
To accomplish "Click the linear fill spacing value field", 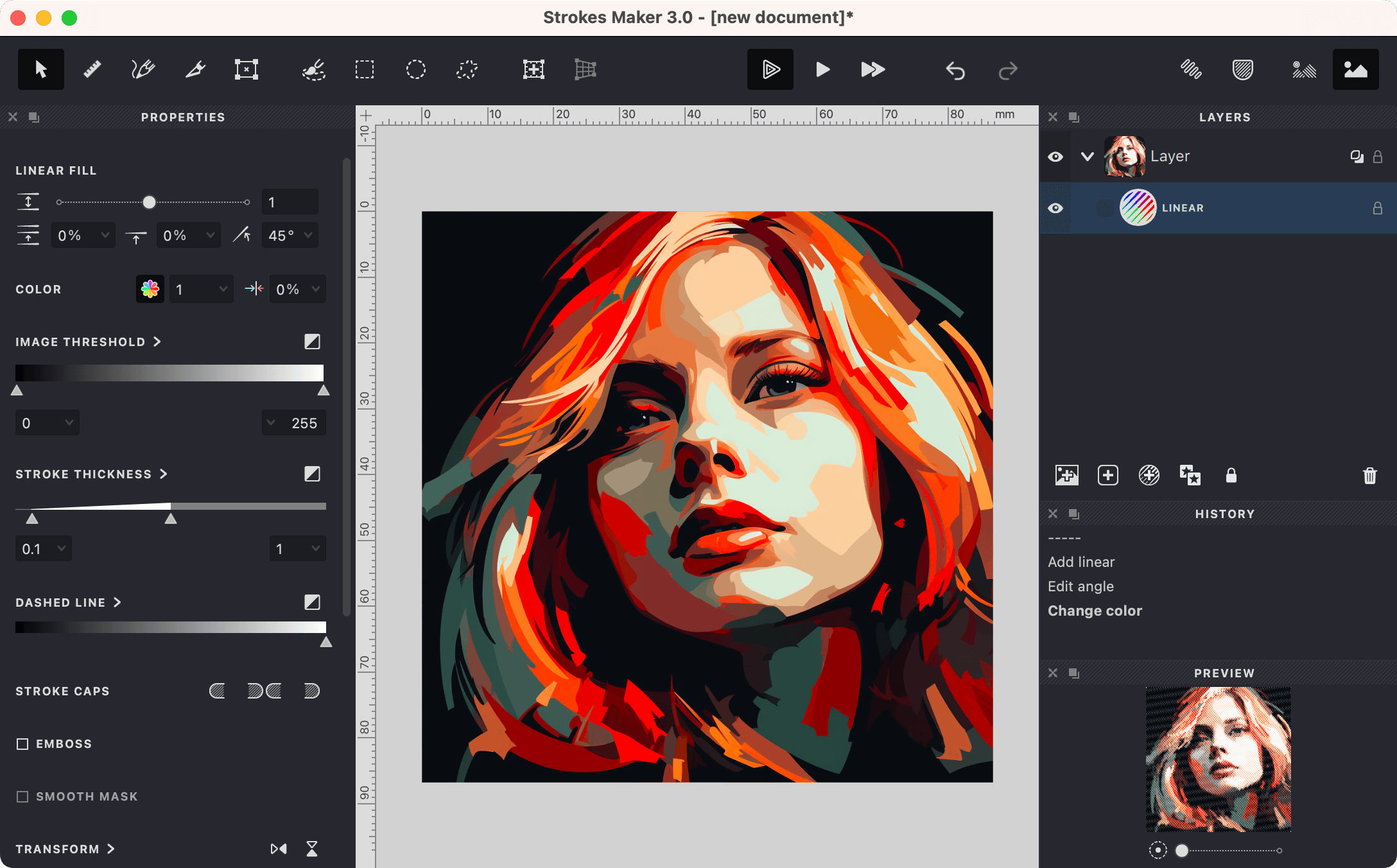I will click(x=290, y=202).
